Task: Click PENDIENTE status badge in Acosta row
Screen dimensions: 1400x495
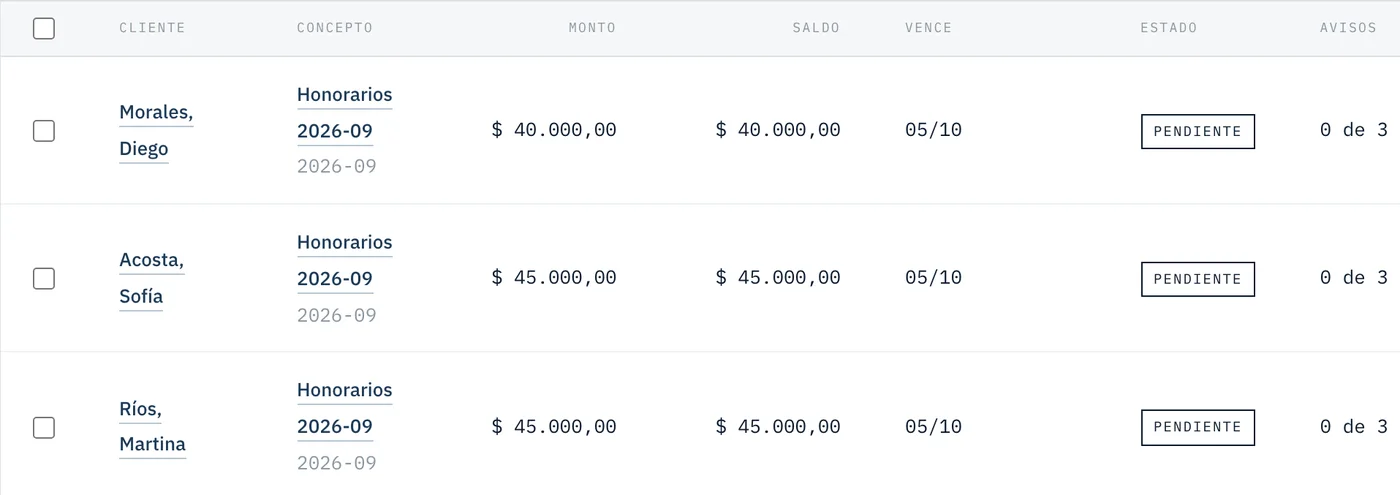Action: [1198, 279]
